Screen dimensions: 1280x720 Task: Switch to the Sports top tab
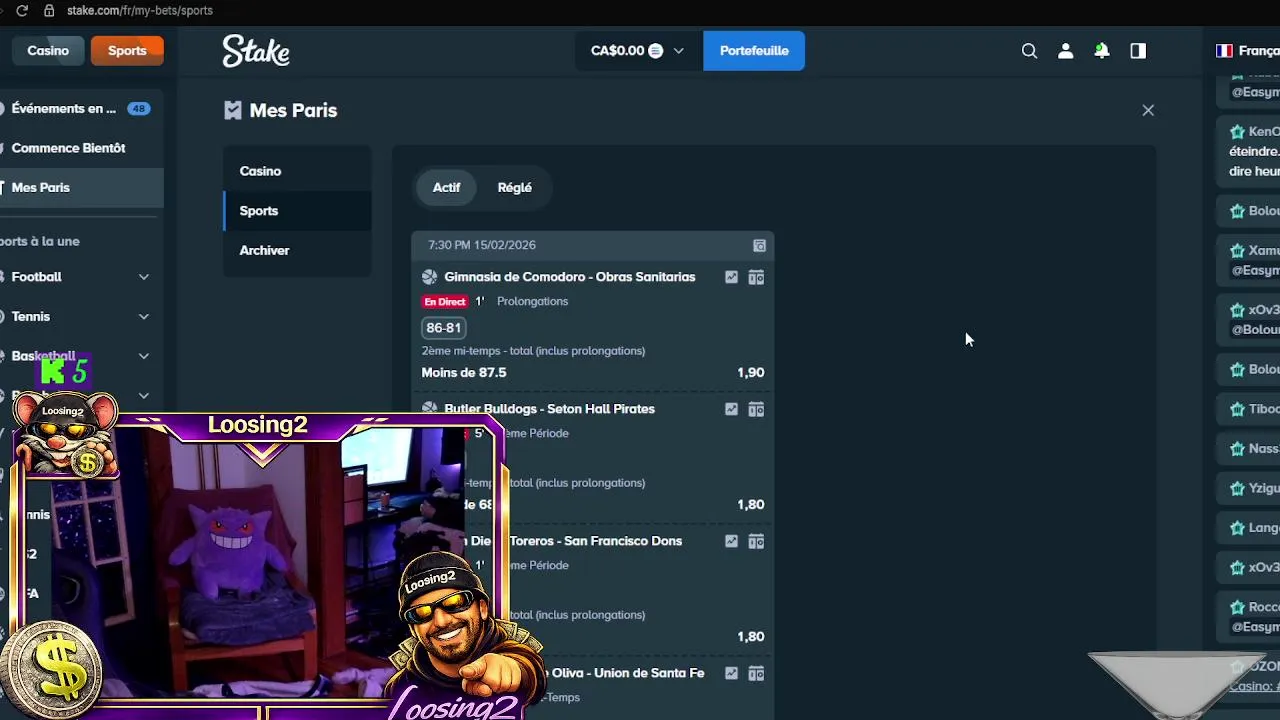(x=127, y=51)
